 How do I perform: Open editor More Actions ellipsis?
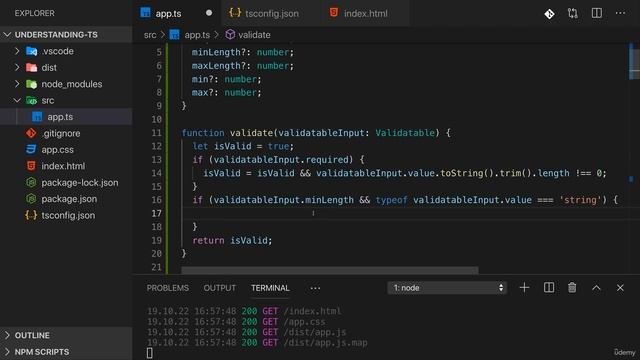point(620,13)
